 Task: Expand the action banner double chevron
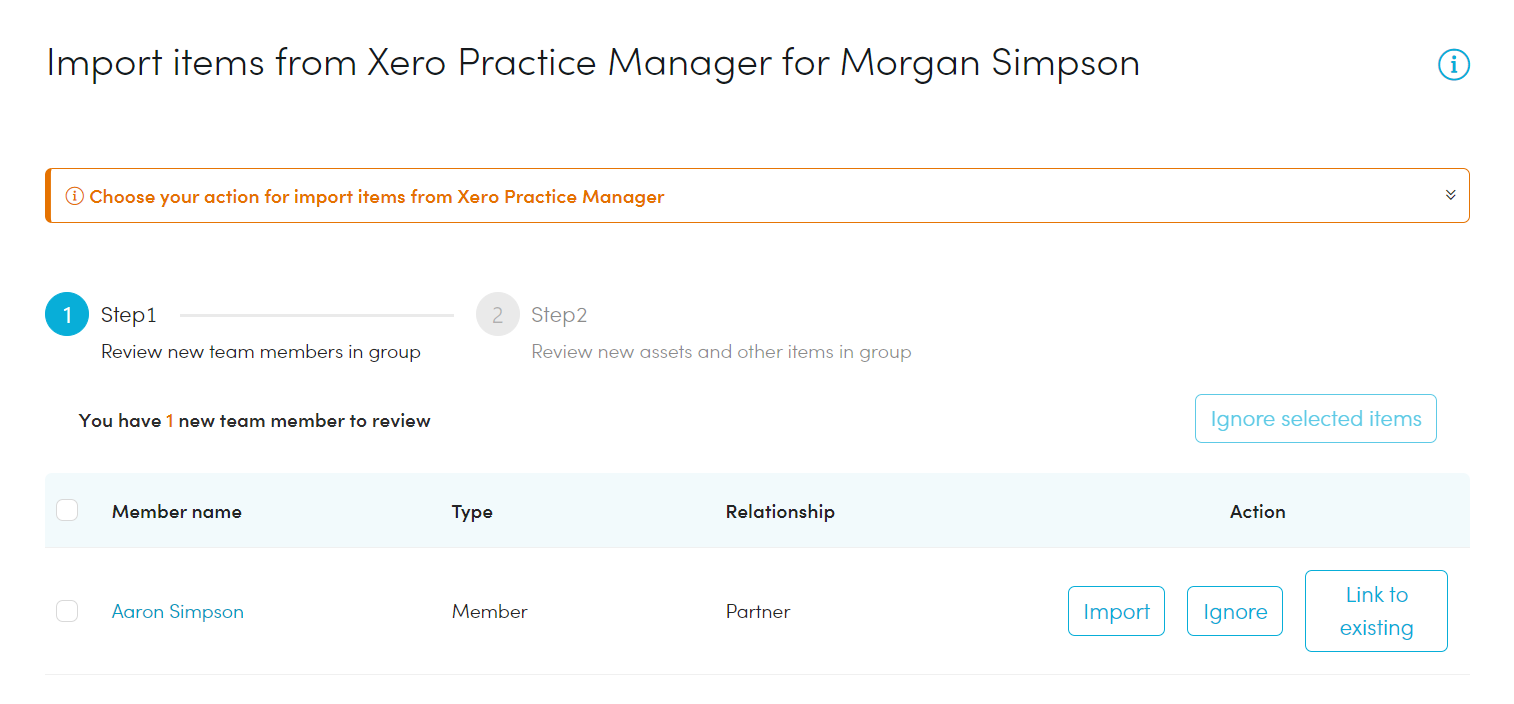[1450, 195]
